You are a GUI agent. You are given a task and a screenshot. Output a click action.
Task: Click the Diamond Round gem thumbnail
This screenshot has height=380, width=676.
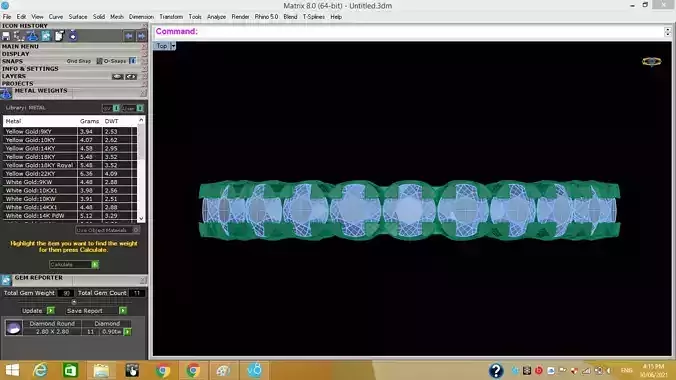point(13,327)
